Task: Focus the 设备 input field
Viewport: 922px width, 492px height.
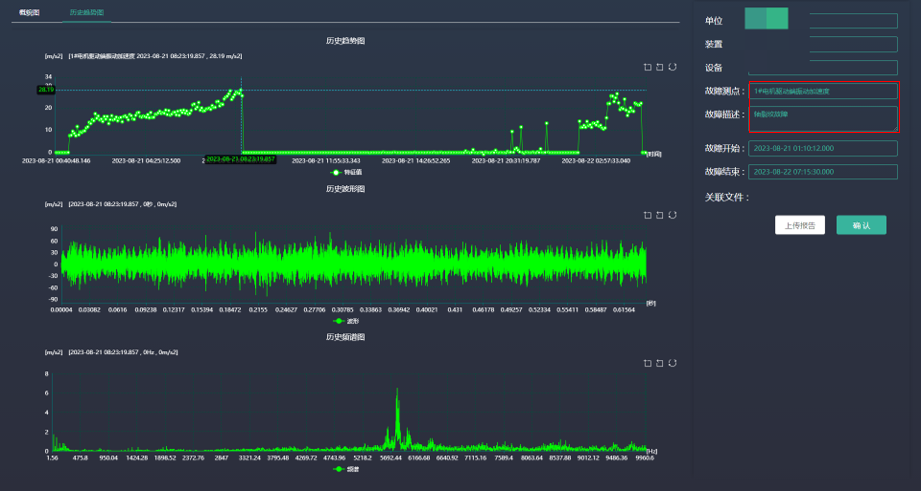Action: (x=823, y=68)
